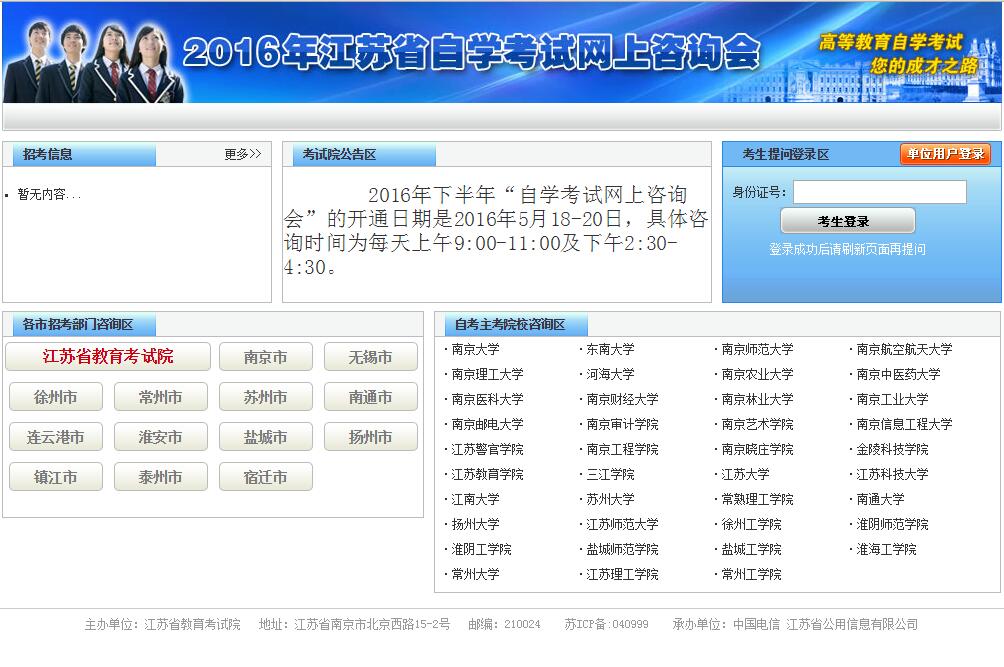Click the 东南大学 link
Image resolution: width=1004 pixels, height=667 pixels.
610,349
